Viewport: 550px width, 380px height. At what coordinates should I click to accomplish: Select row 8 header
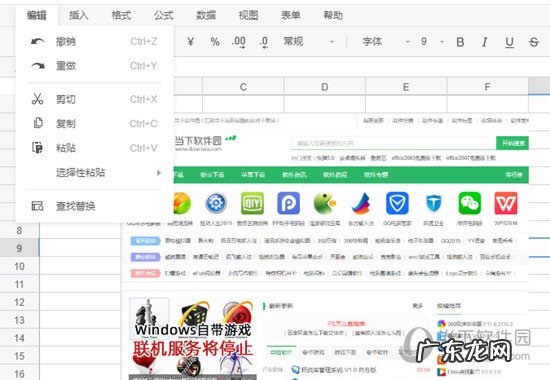pos(19,231)
